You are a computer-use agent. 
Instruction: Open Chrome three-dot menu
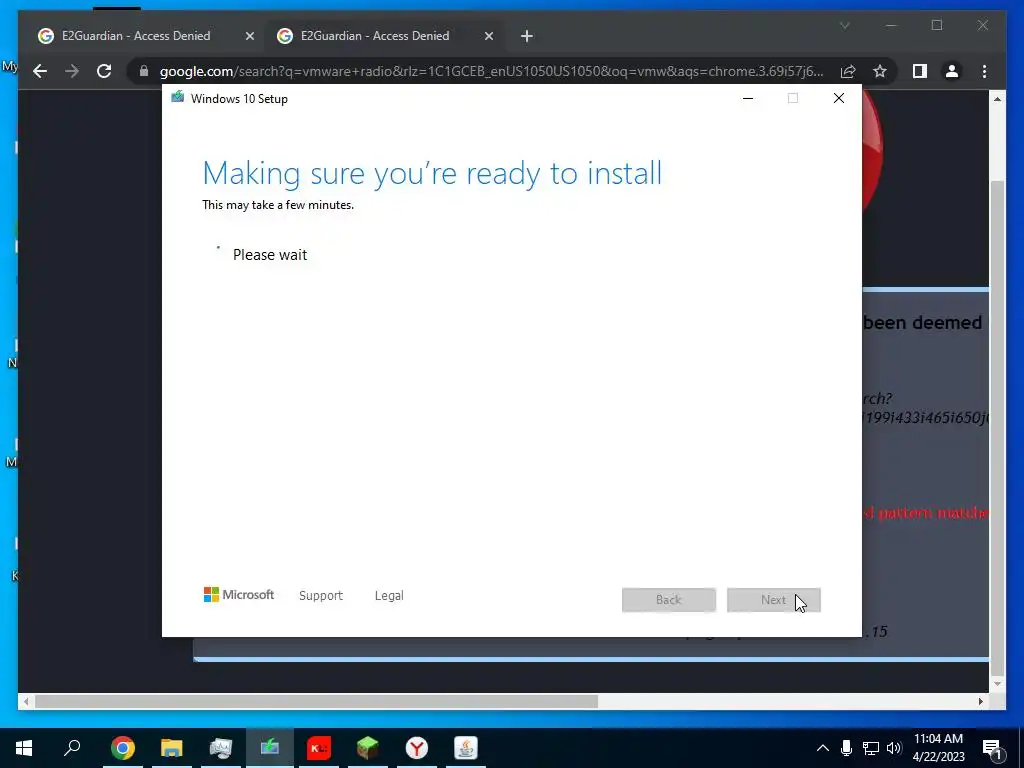(984, 71)
